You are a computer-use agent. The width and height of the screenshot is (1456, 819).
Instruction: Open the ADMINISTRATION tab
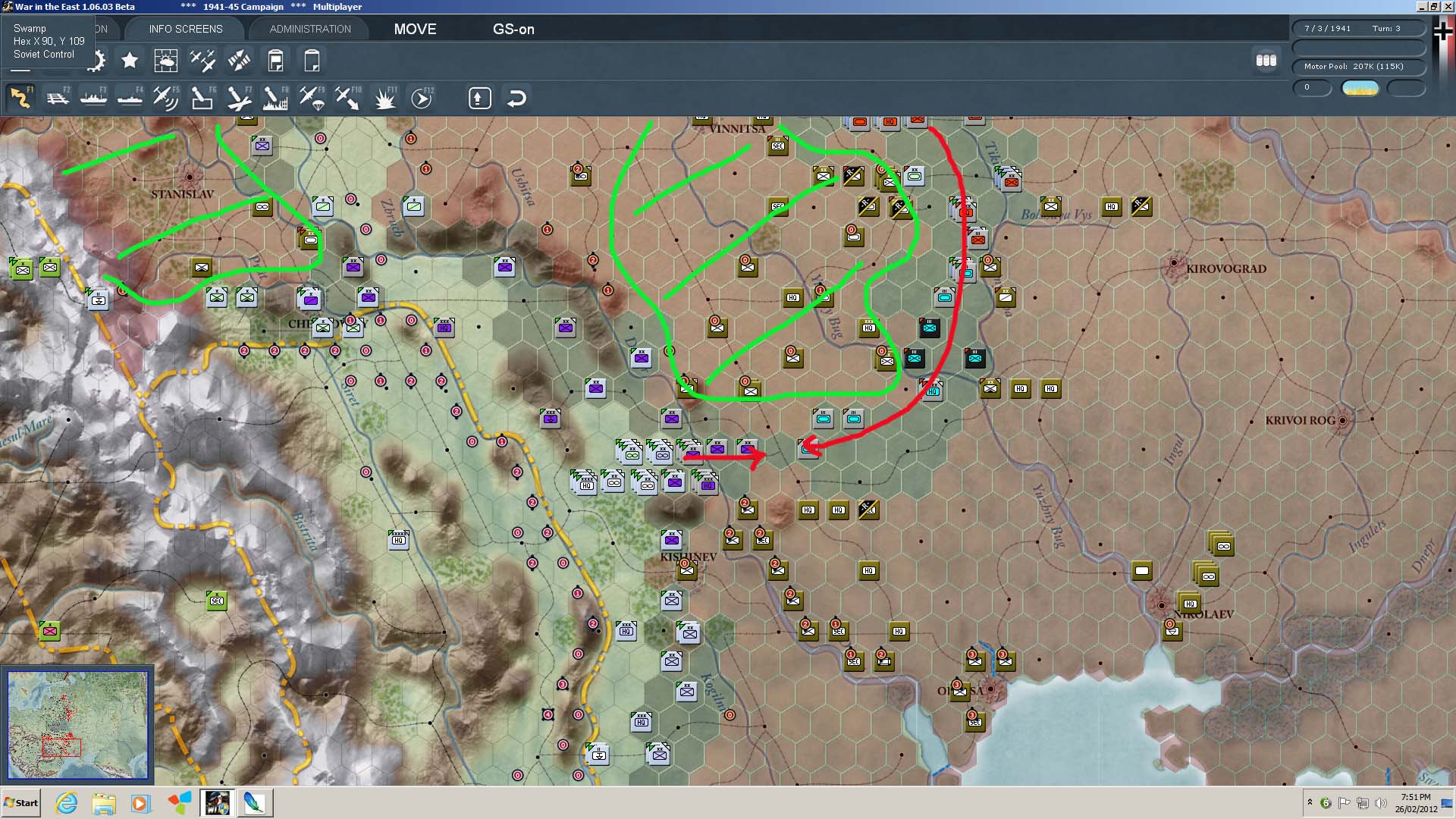310,29
